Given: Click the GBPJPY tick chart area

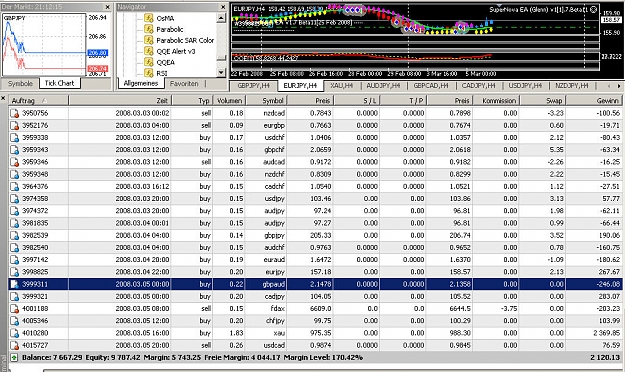Looking at the screenshot, I should [44, 45].
